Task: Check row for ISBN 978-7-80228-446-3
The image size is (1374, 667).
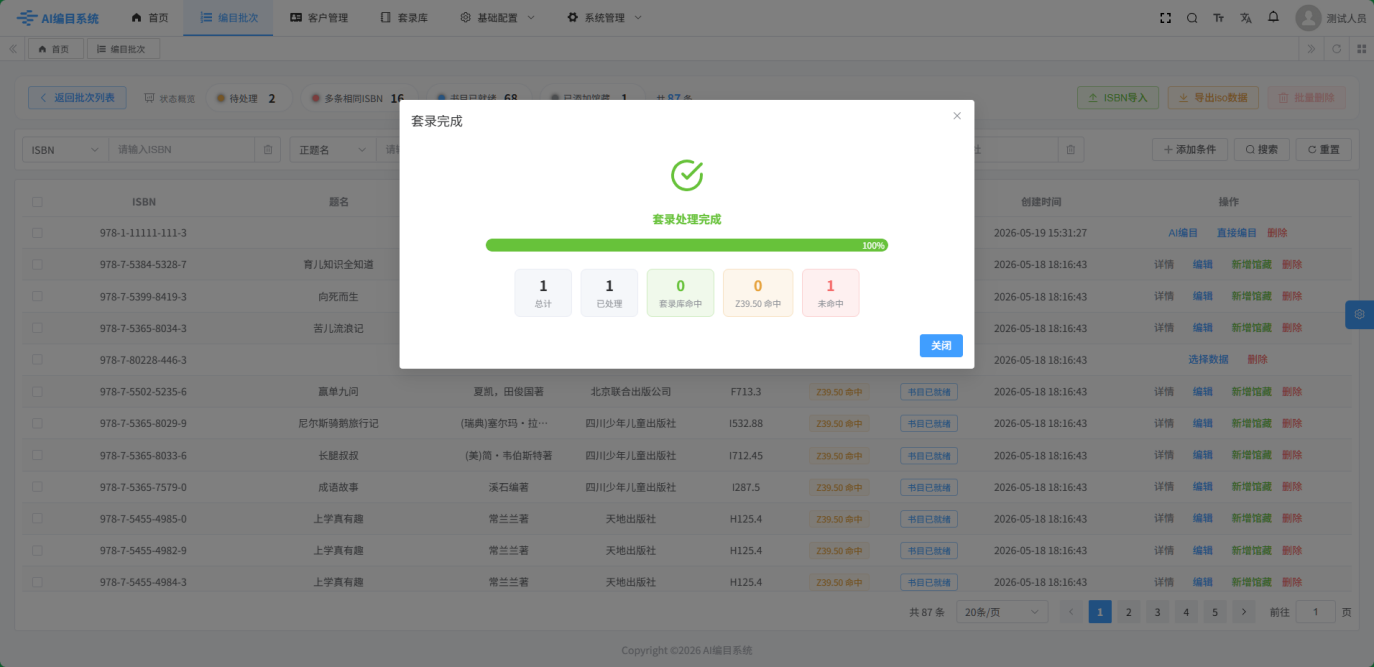Action: tap(37, 360)
